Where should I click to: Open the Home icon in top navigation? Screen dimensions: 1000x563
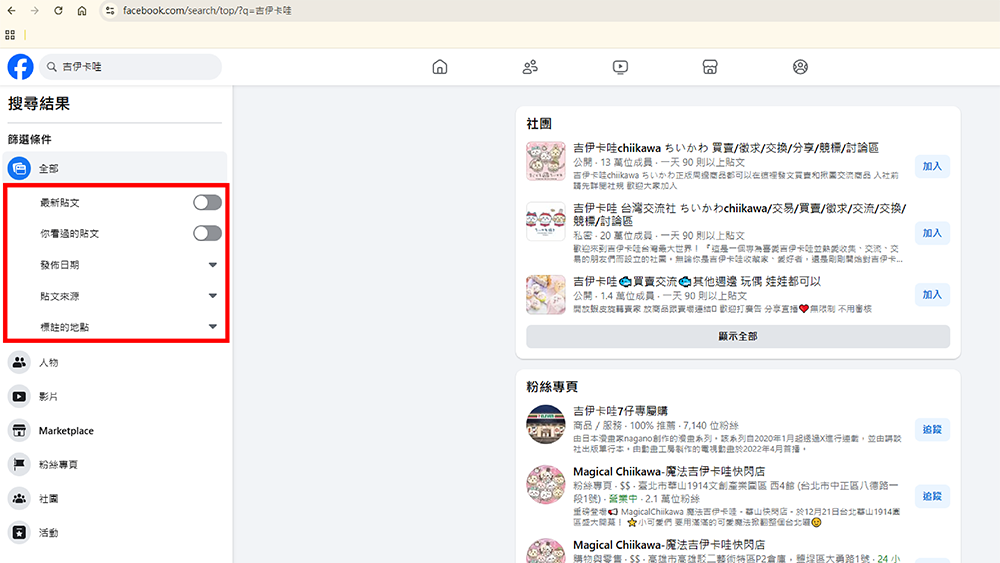pos(440,67)
